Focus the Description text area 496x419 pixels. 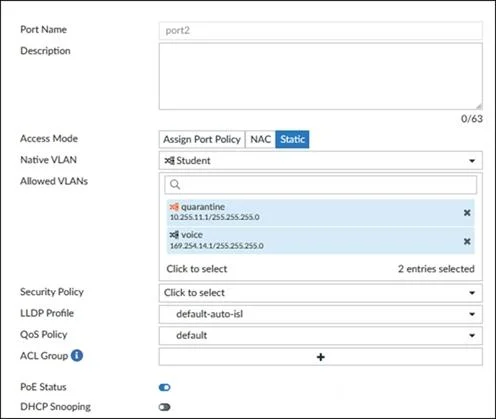[x=321, y=76]
